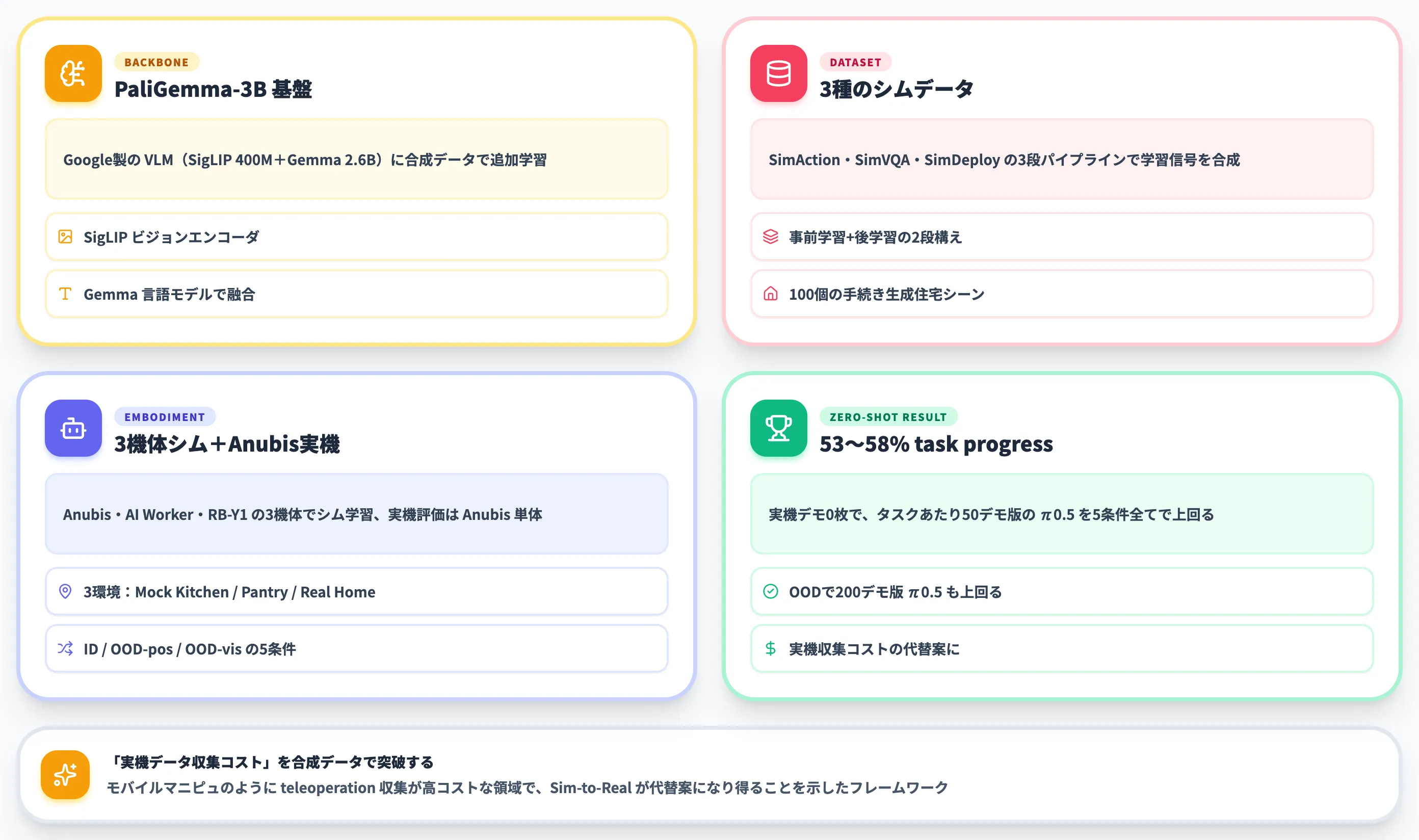1419x840 pixels.
Task: Click the BACKBONE badge label
Action: pyautogui.click(x=157, y=62)
